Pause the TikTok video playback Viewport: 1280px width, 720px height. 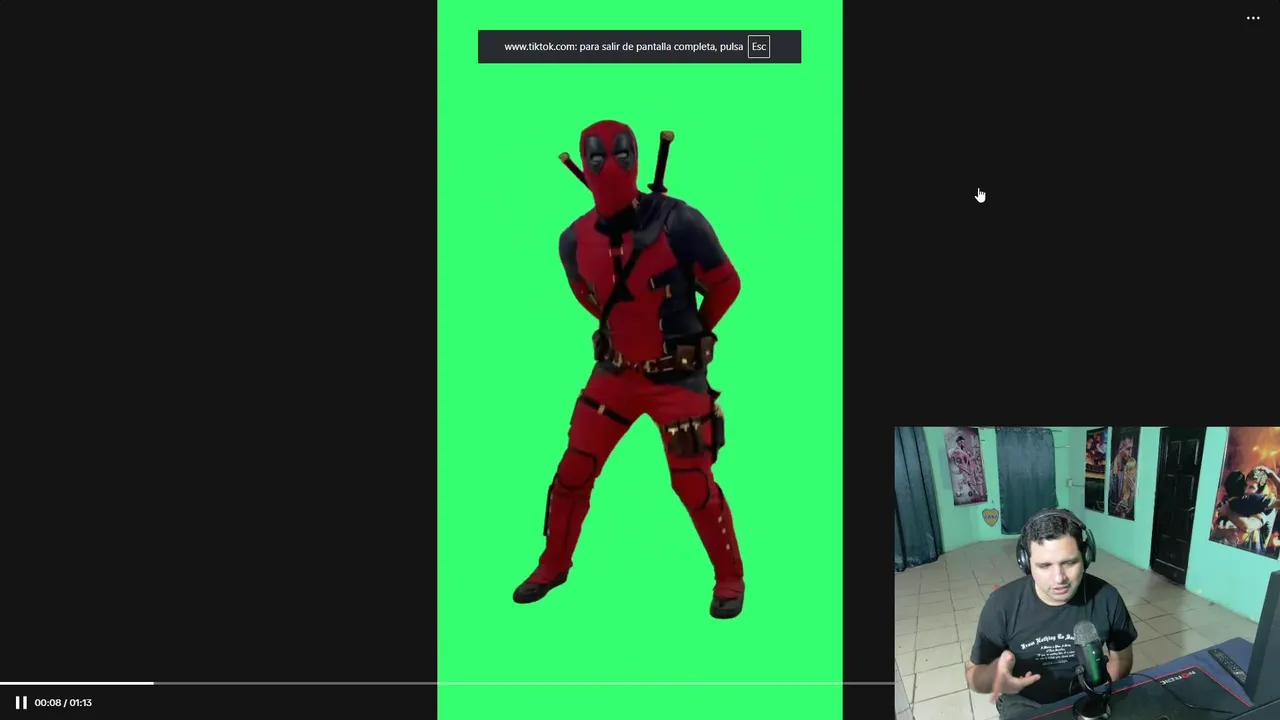click(x=21, y=702)
